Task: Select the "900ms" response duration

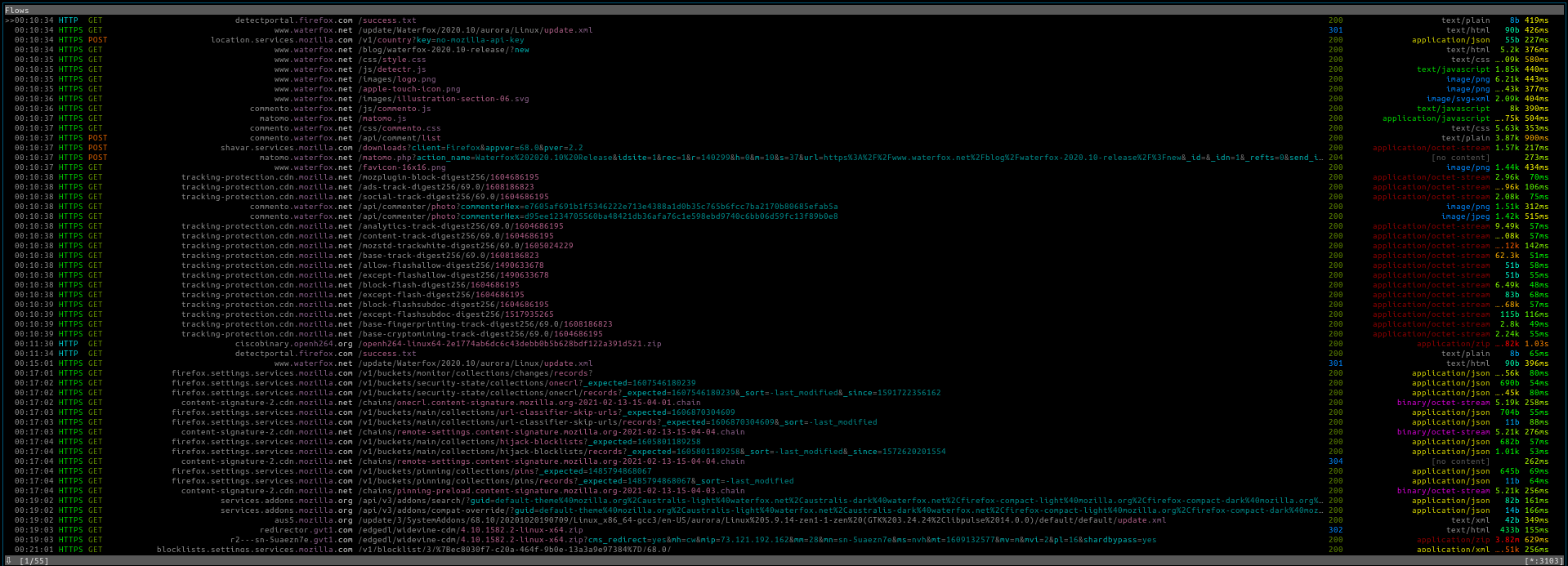Action: click(1537, 138)
